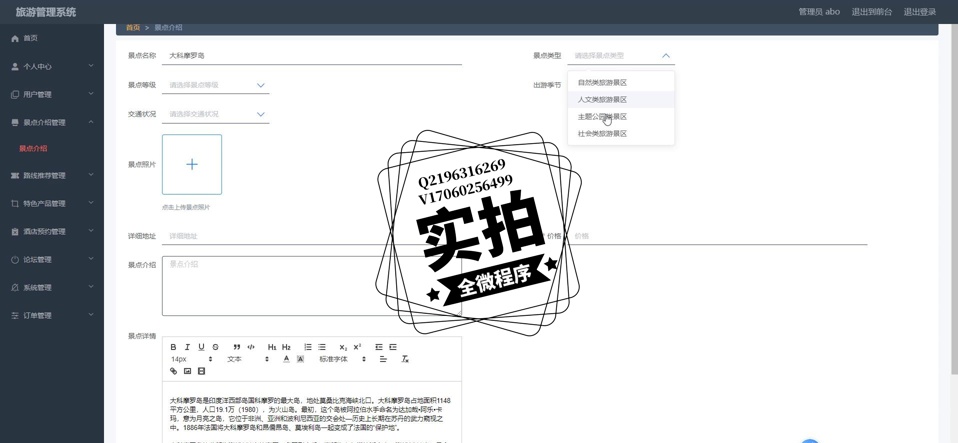Open the 景点等级 dropdown
The image size is (958, 443).
215,85
